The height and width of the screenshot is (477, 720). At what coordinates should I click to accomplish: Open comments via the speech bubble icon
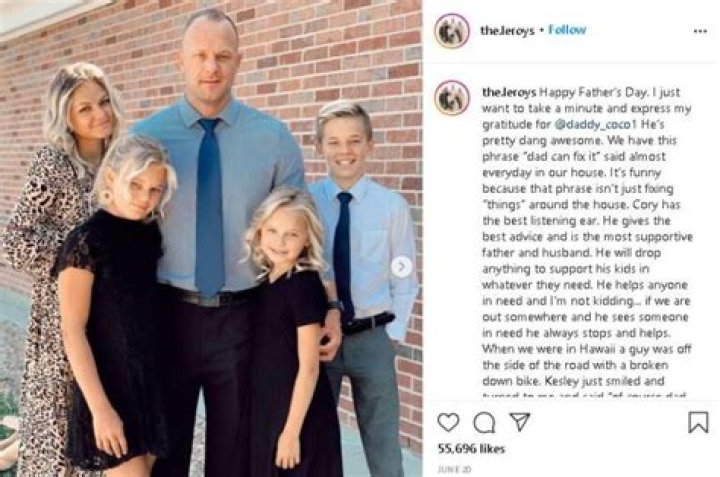(484, 422)
